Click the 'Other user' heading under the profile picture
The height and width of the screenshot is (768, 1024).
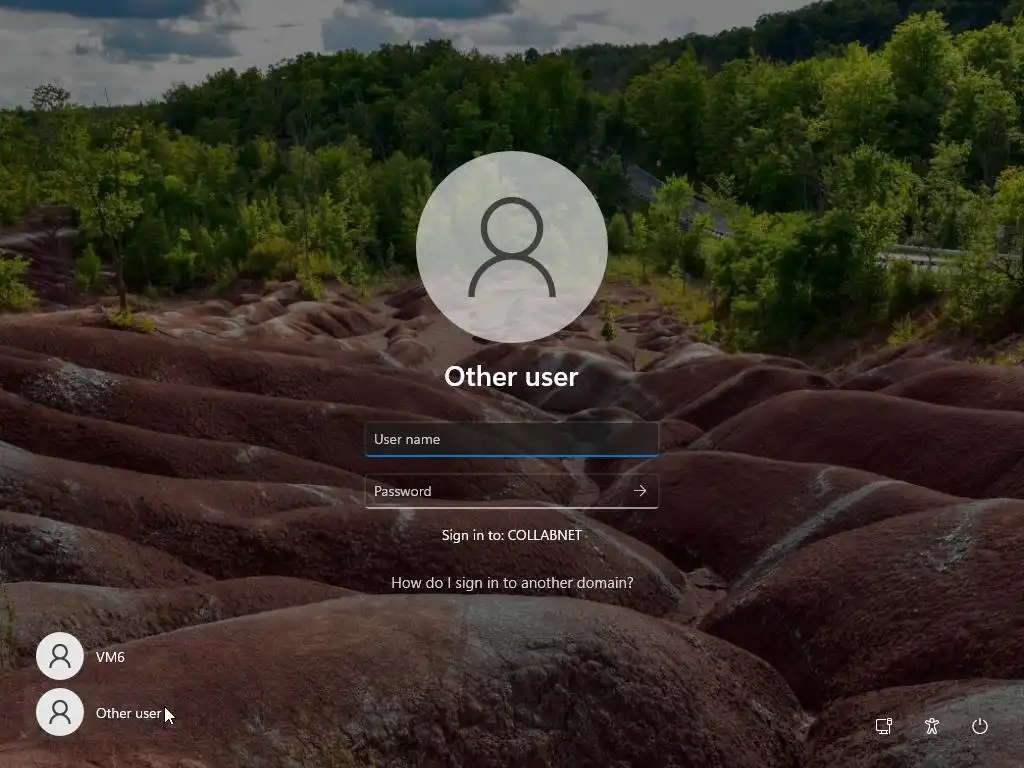511,377
